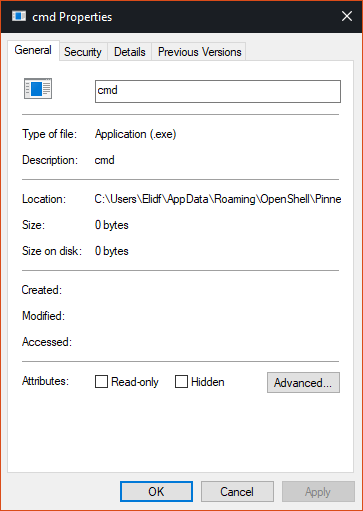The width and height of the screenshot is (363, 511).
Task: Click the cmd Properties title bar text
Action: tap(72, 17)
